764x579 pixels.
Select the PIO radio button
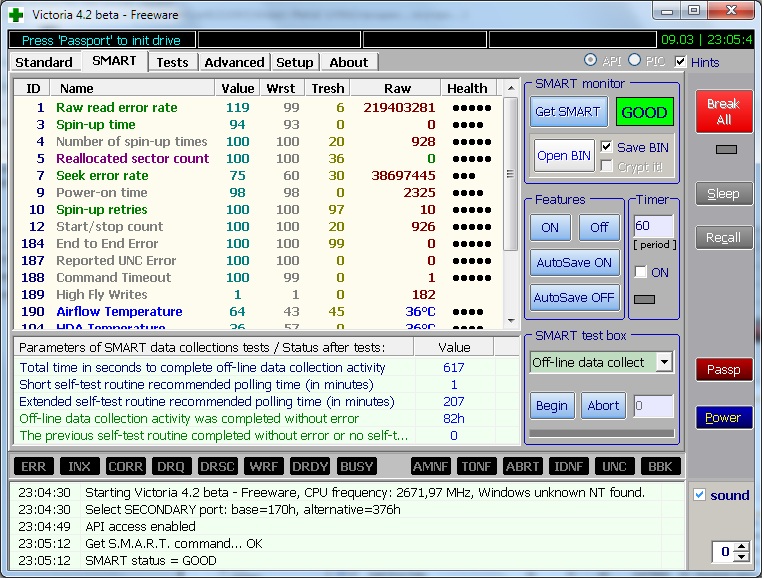coord(635,62)
